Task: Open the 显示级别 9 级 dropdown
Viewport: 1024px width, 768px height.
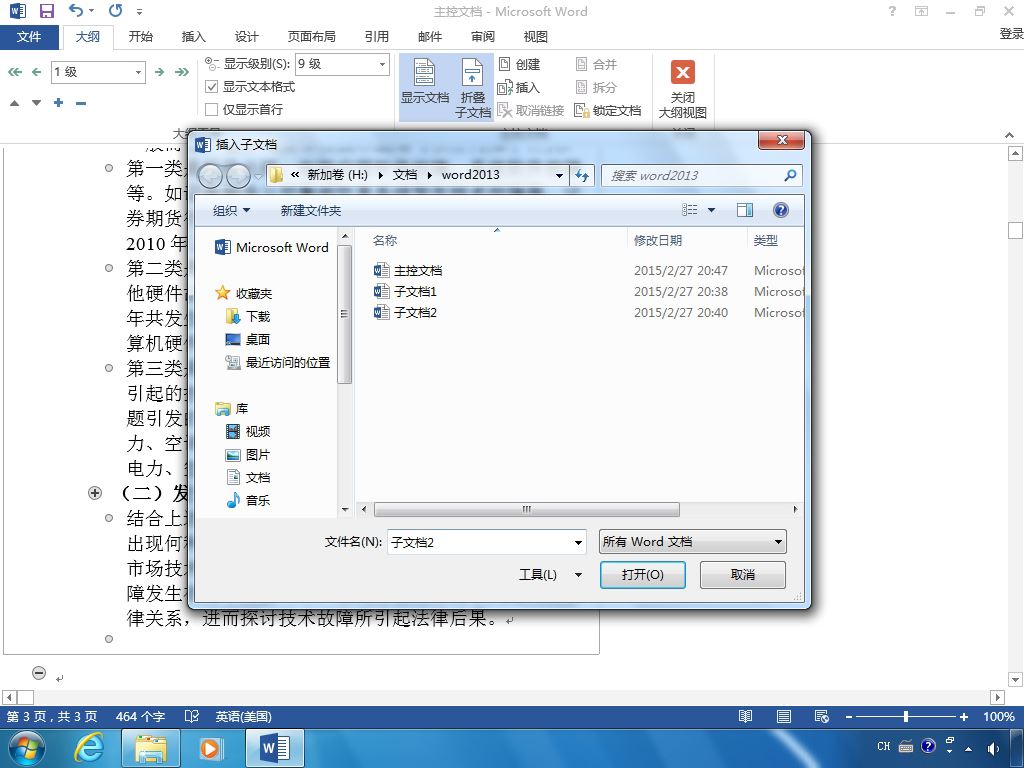Action: pyautogui.click(x=383, y=64)
